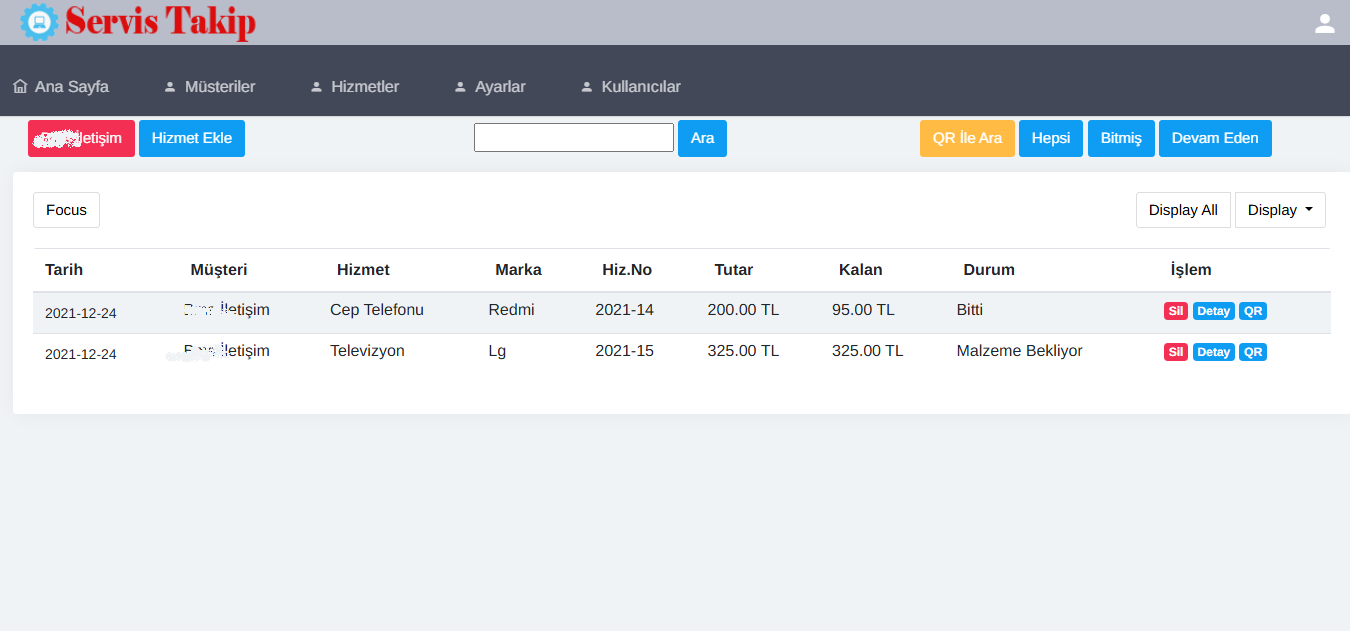Show Devam Eden services
The height and width of the screenshot is (631, 1350).
[1214, 138]
